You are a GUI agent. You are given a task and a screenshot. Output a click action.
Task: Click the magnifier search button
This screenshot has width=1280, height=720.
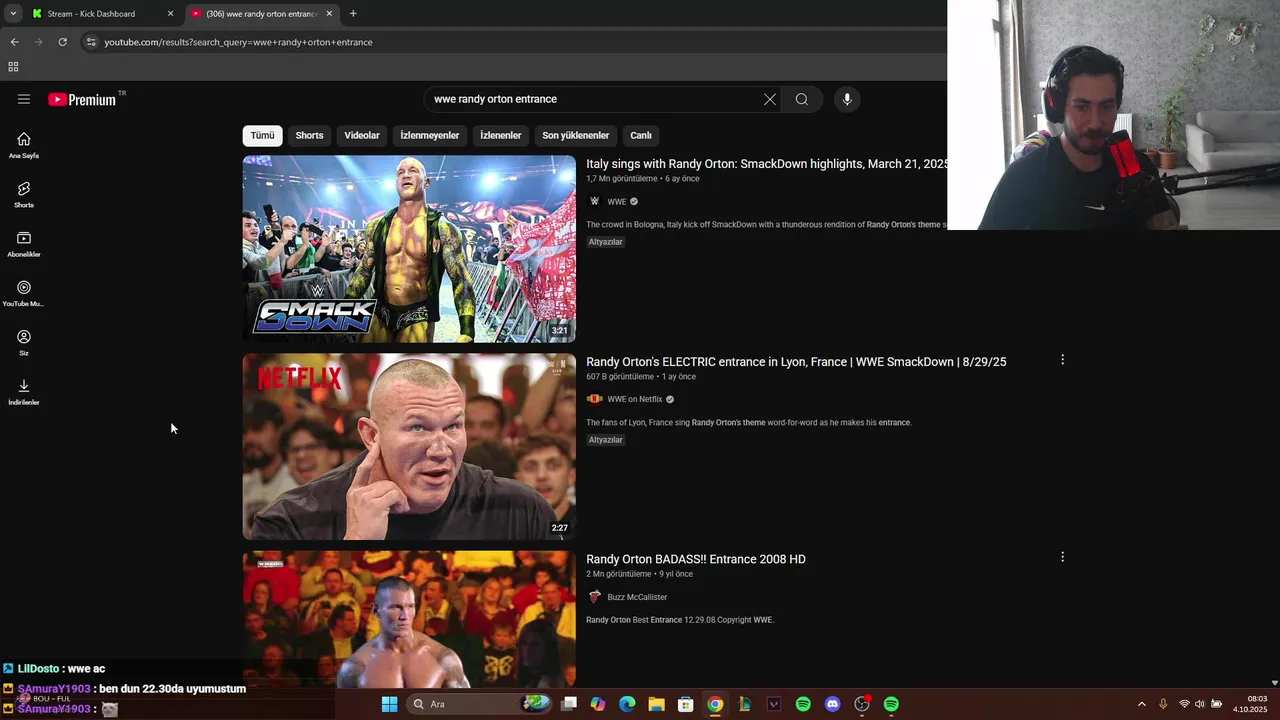coord(802,99)
